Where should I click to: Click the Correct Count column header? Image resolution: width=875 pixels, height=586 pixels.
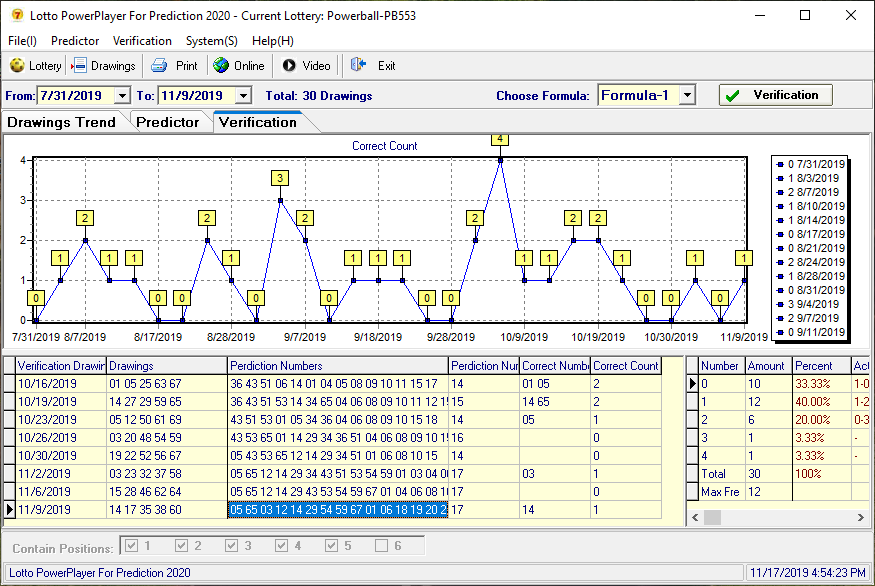pos(626,366)
